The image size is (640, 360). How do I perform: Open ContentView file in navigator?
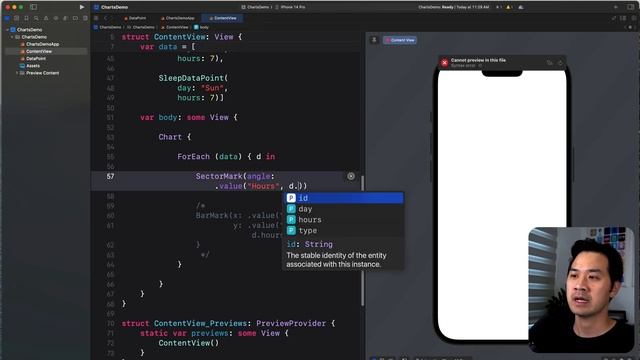pos(36,51)
